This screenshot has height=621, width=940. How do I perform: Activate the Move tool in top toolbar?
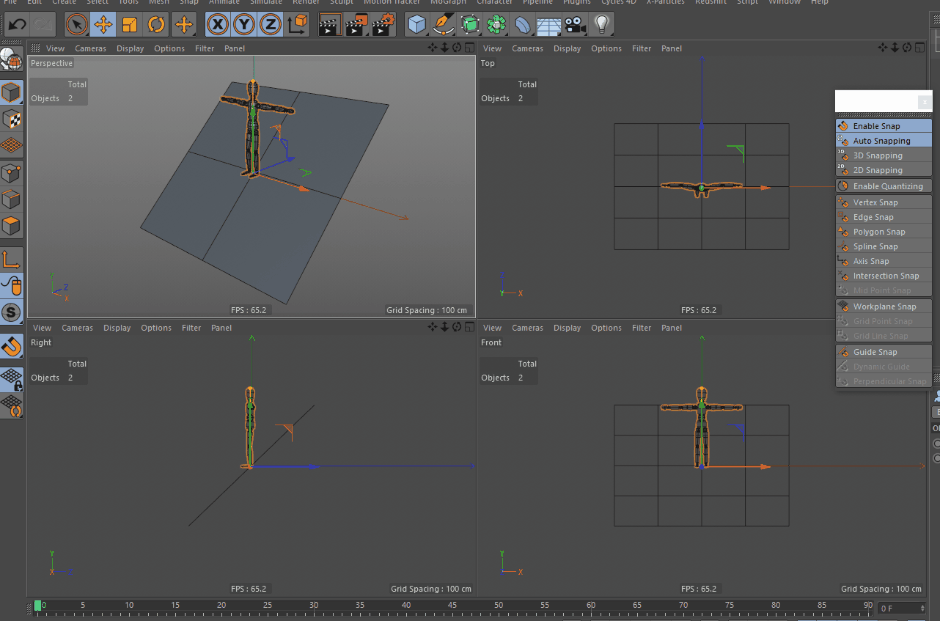click(x=103, y=25)
